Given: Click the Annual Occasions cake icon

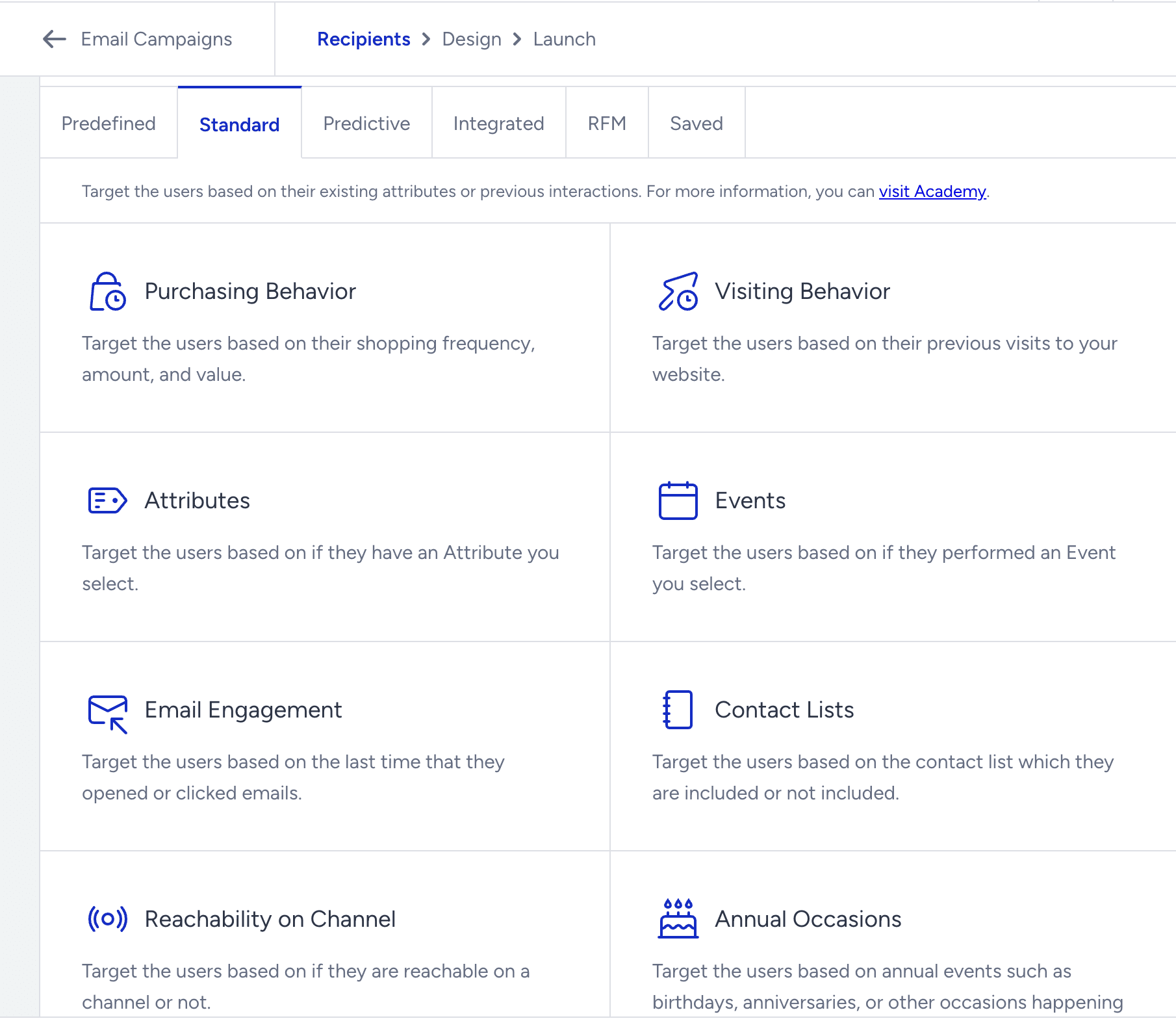Looking at the screenshot, I should coord(678,919).
